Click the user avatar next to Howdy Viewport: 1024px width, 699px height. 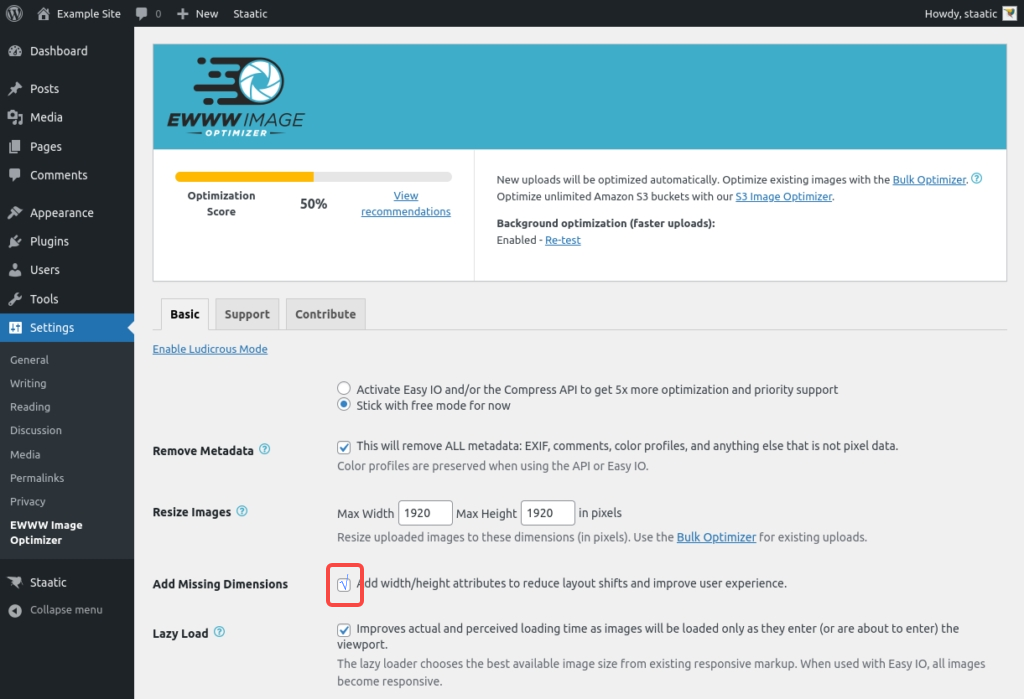click(1009, 14)
